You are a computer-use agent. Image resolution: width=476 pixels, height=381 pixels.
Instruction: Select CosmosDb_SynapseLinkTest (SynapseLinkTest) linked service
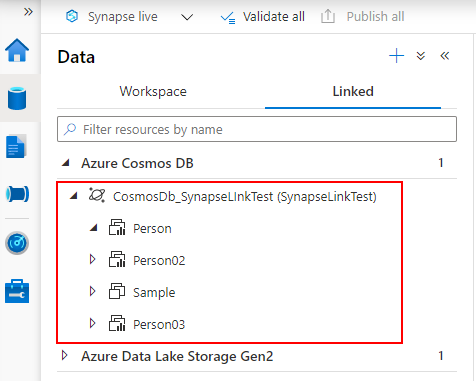point(245,197)
